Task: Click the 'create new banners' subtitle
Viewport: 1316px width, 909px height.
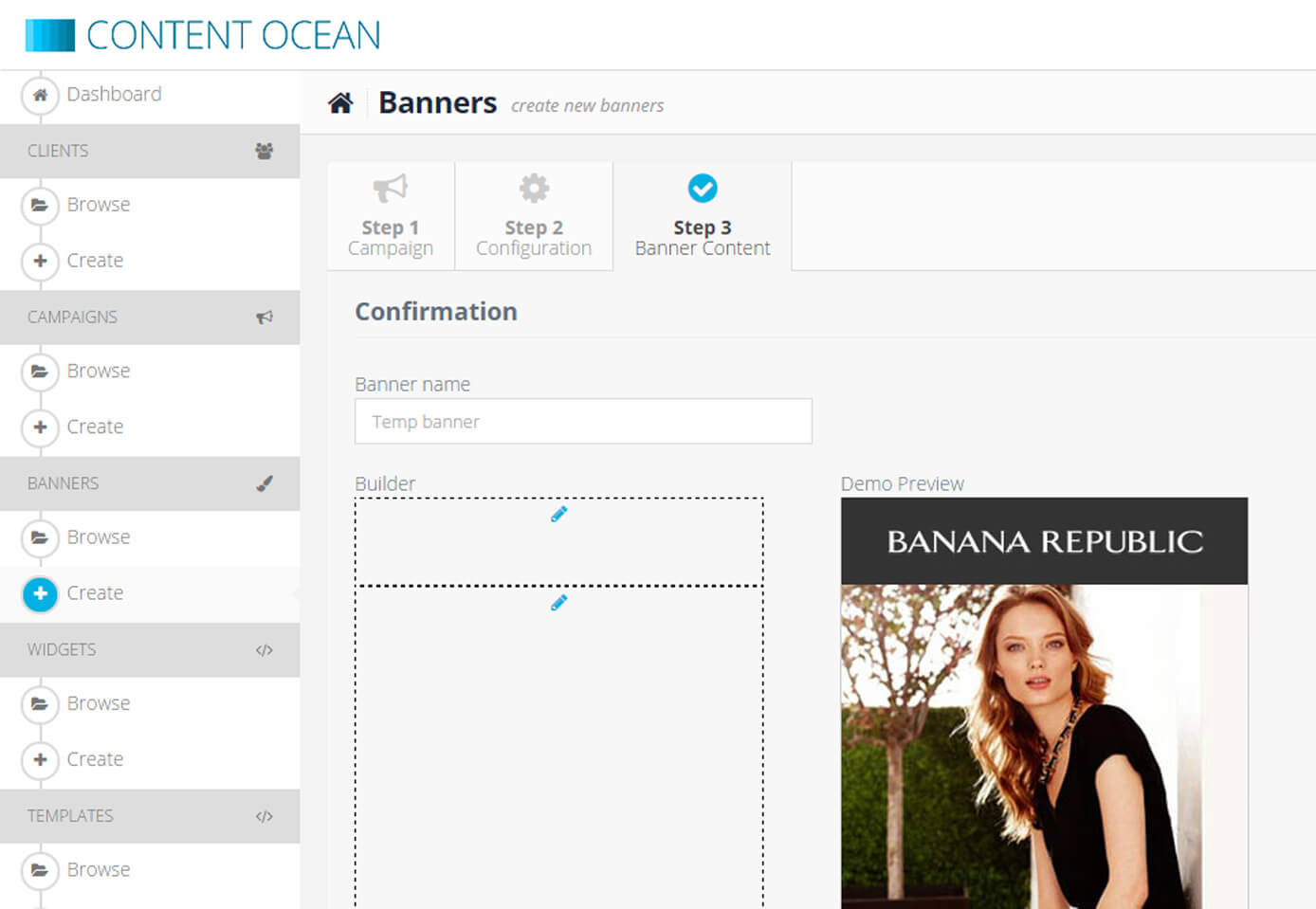Action: coord(588,106)
